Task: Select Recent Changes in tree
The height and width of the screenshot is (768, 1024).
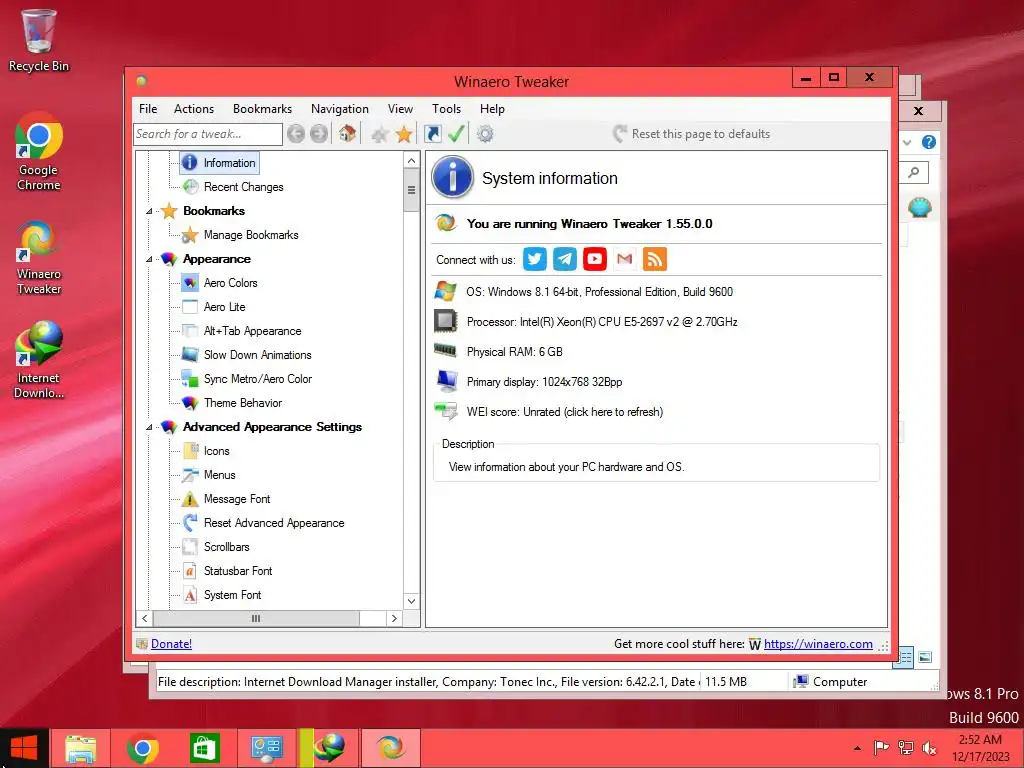Action: [244, 187]
